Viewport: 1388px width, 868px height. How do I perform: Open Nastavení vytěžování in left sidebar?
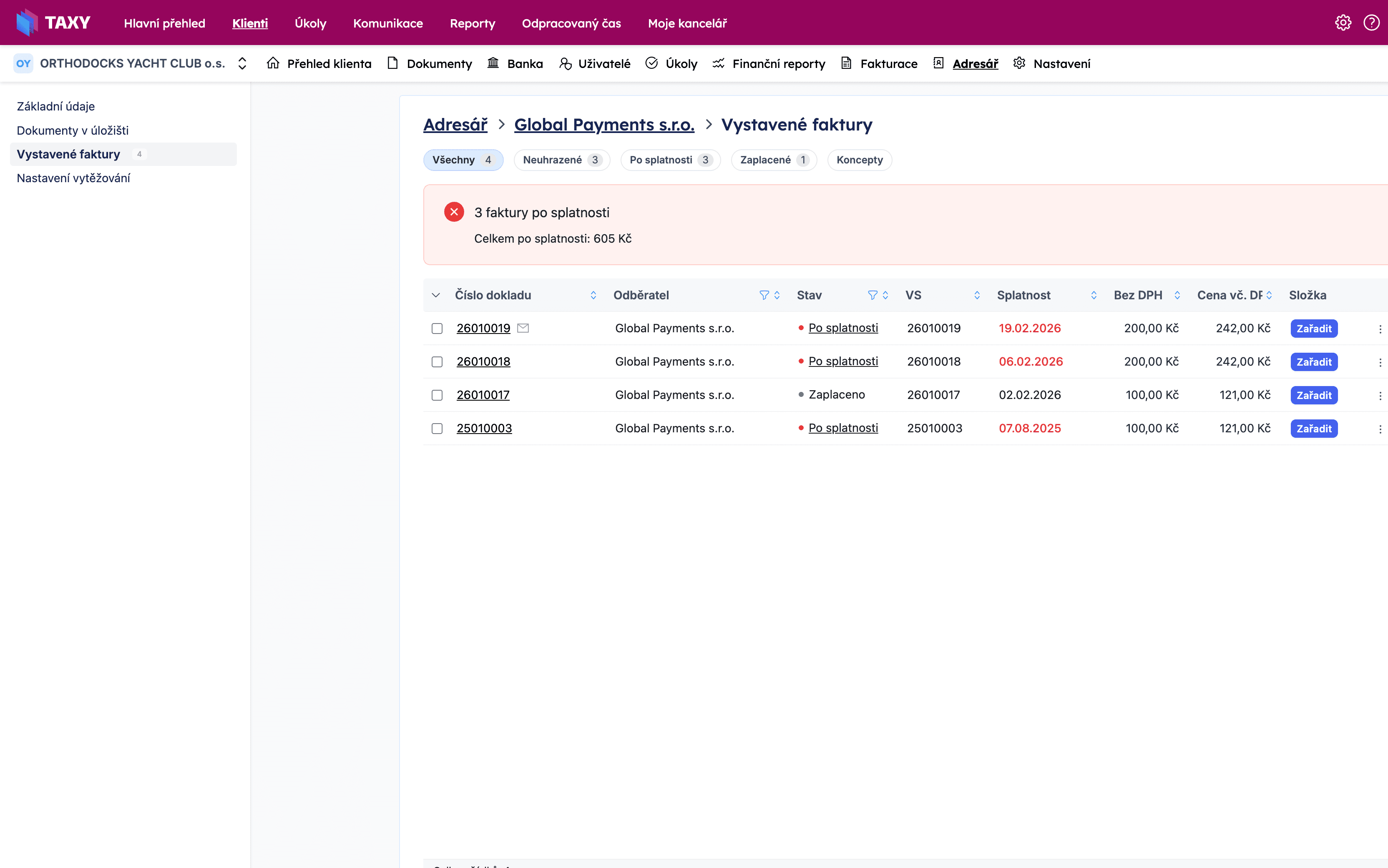click(x=73, y=178)
